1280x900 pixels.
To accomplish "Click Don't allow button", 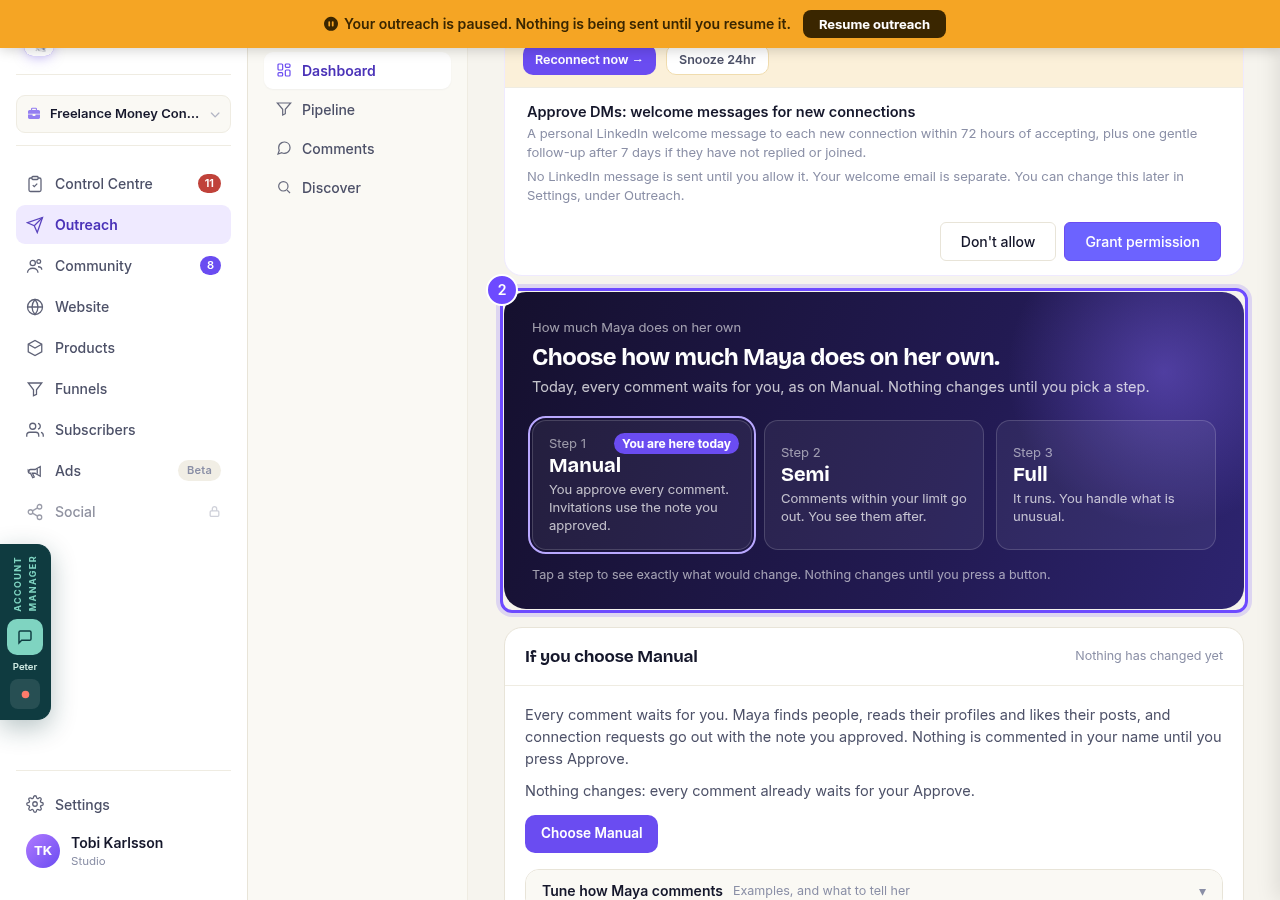I will click(998, 242).
